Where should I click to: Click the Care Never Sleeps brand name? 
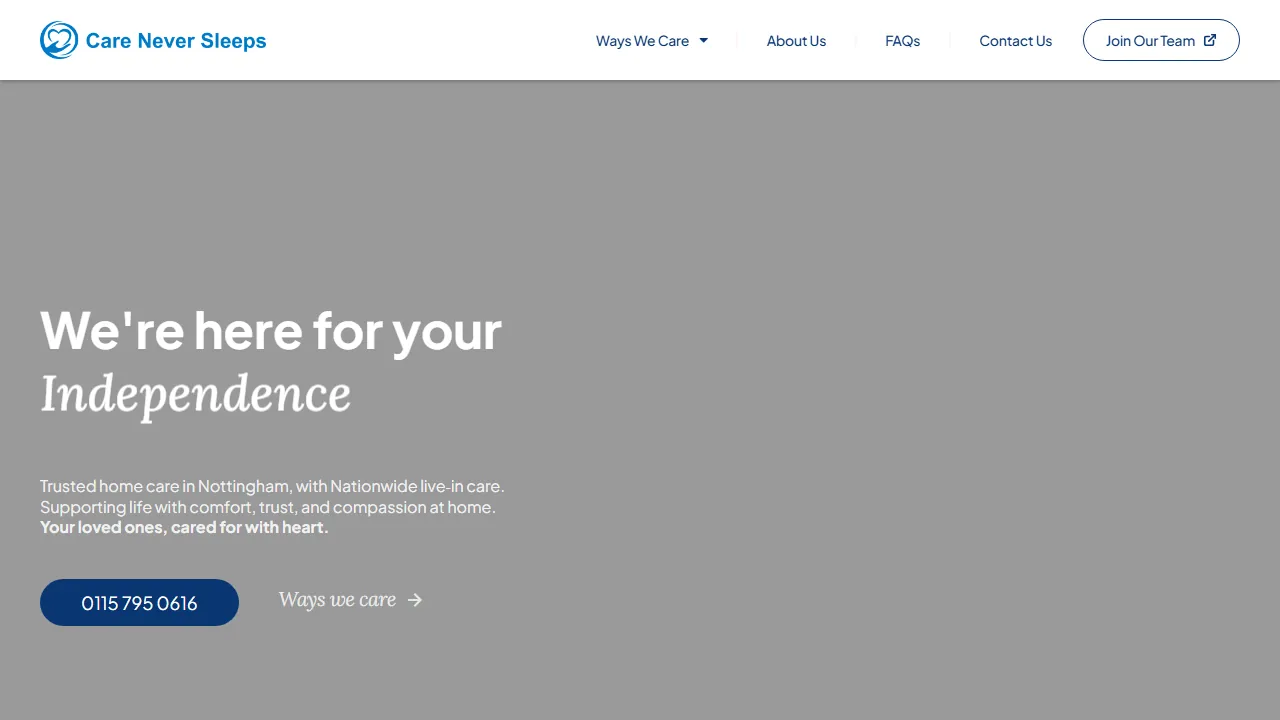[x=176, y=41]
